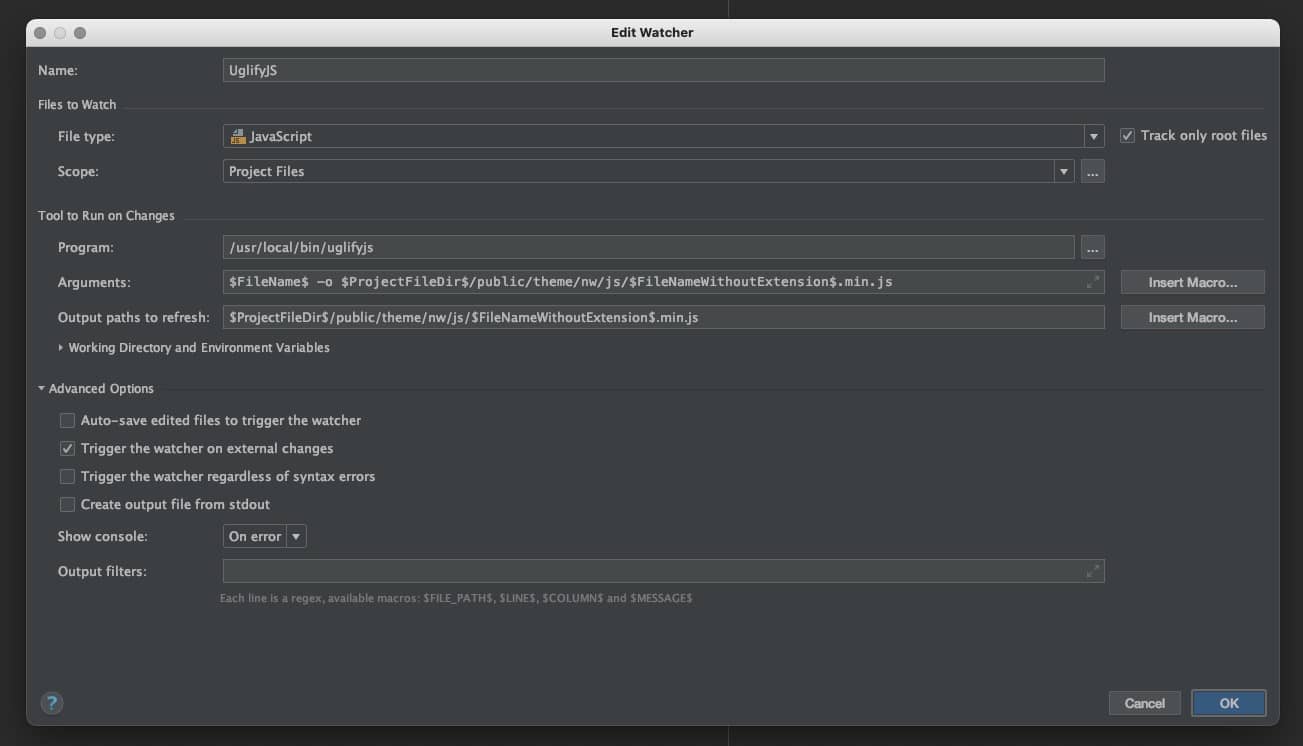Click the help question mark icon

coord(52,703)
